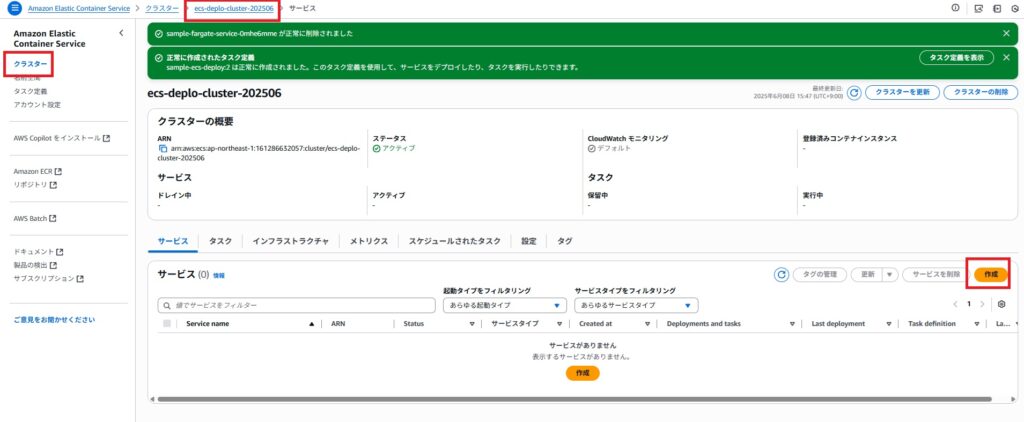
Task: Open the 設定 tab
Action: coord(529,241)
